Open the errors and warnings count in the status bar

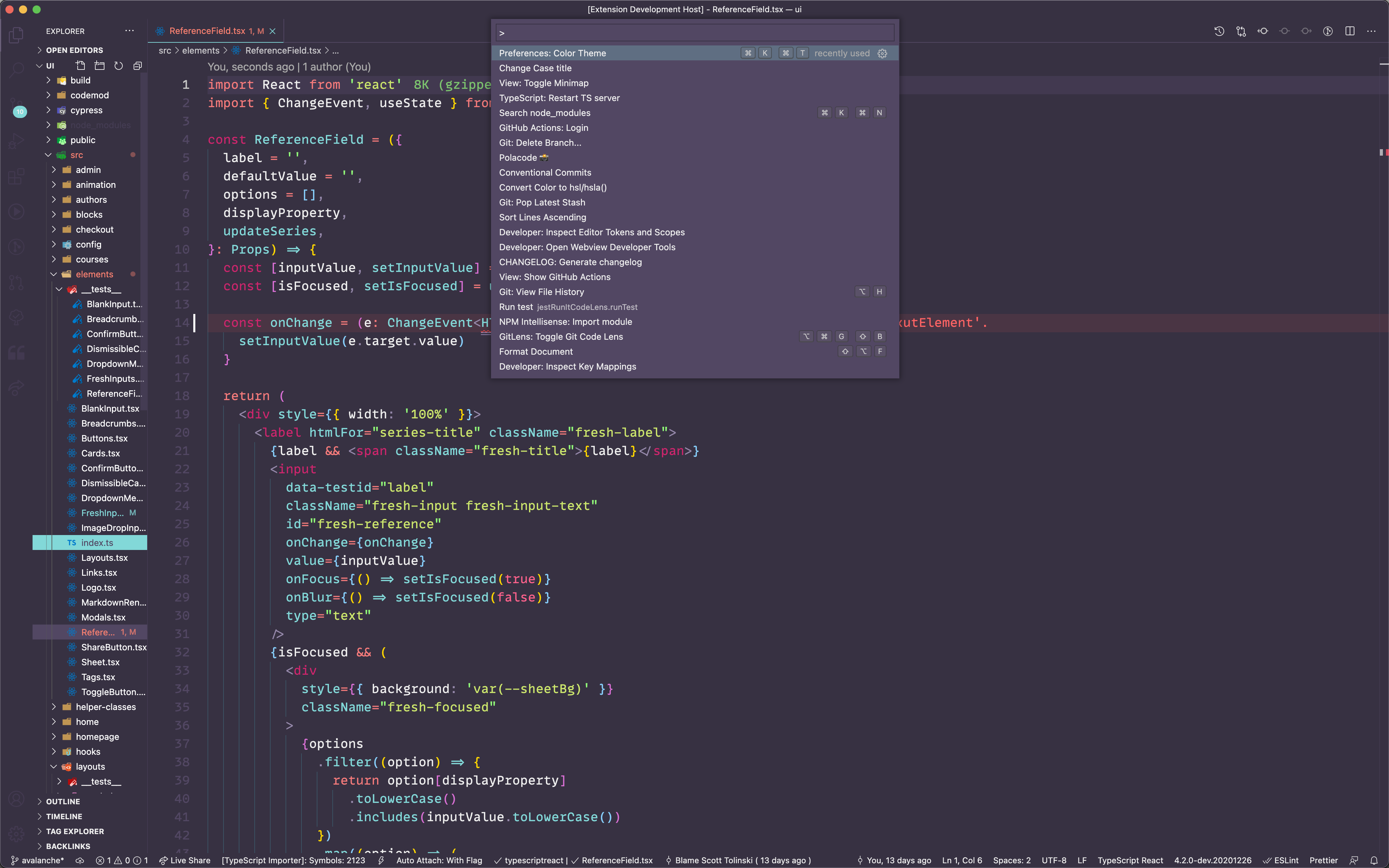122,861
